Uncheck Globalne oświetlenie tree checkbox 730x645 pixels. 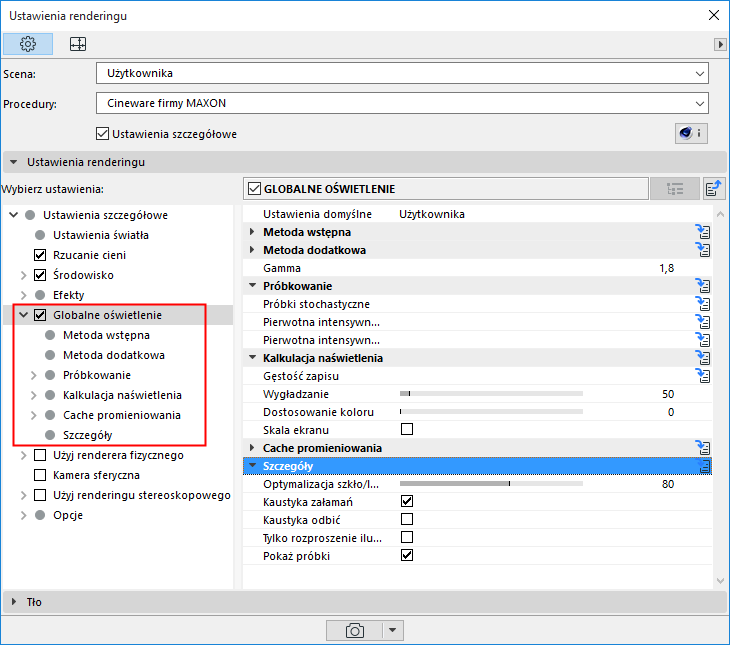[x=40, y=315]
